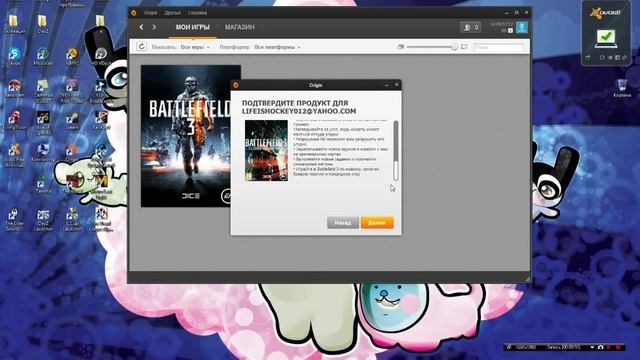Viewport: 640px width, 360px height.
Task: Refresh the games library
Action: tap(142, 47)
